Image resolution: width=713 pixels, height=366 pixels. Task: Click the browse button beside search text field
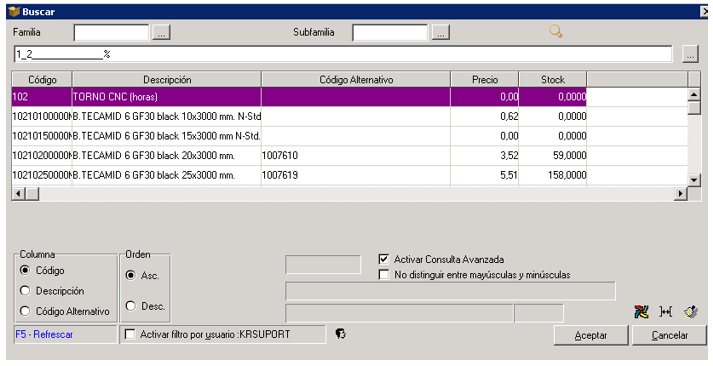point(690,55)
